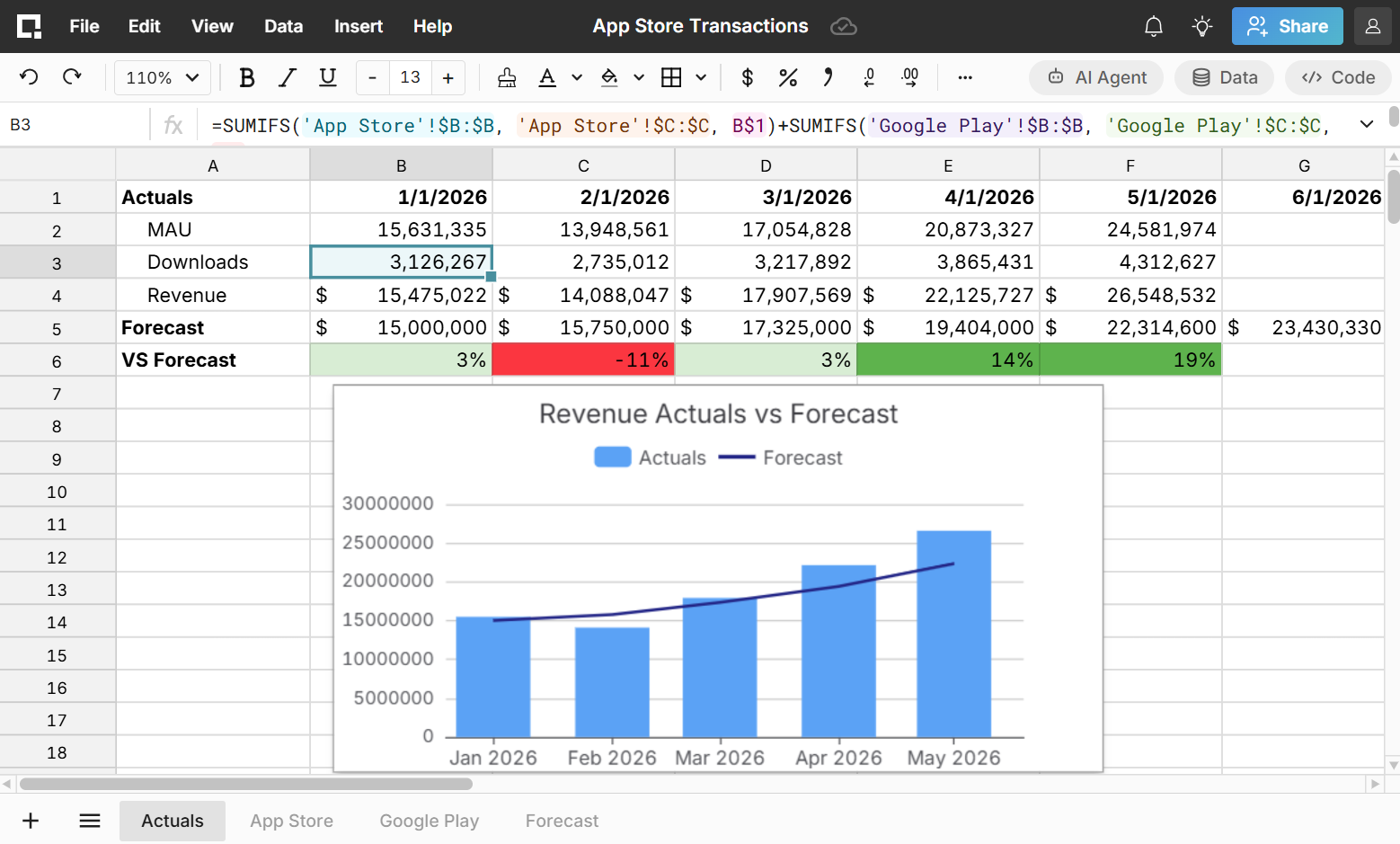Open the user account icon
Screen dimensions: 1400x844
pos(1372,26)
